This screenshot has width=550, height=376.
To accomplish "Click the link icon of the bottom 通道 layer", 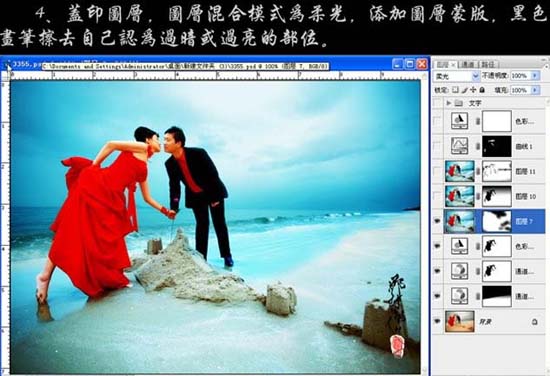I will [x=477, y=296].
